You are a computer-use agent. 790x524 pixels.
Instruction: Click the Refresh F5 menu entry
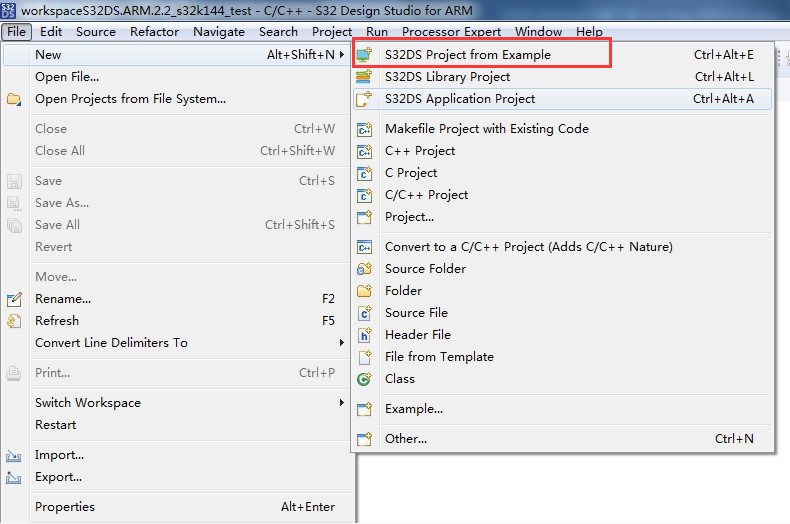click(x=176, y=320)
